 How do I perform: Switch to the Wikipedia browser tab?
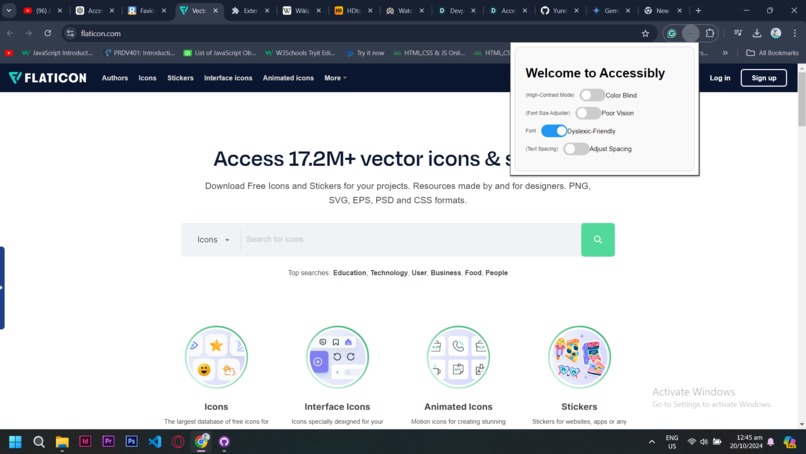(300, 10)
